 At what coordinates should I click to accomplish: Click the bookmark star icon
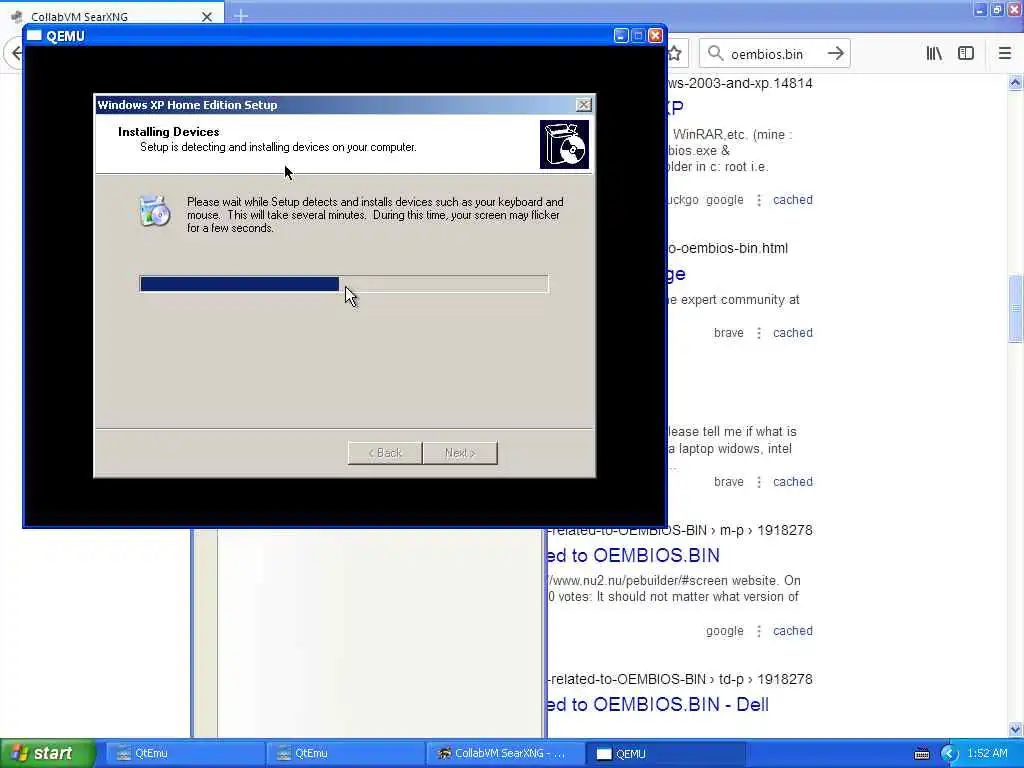coord(675,54)
